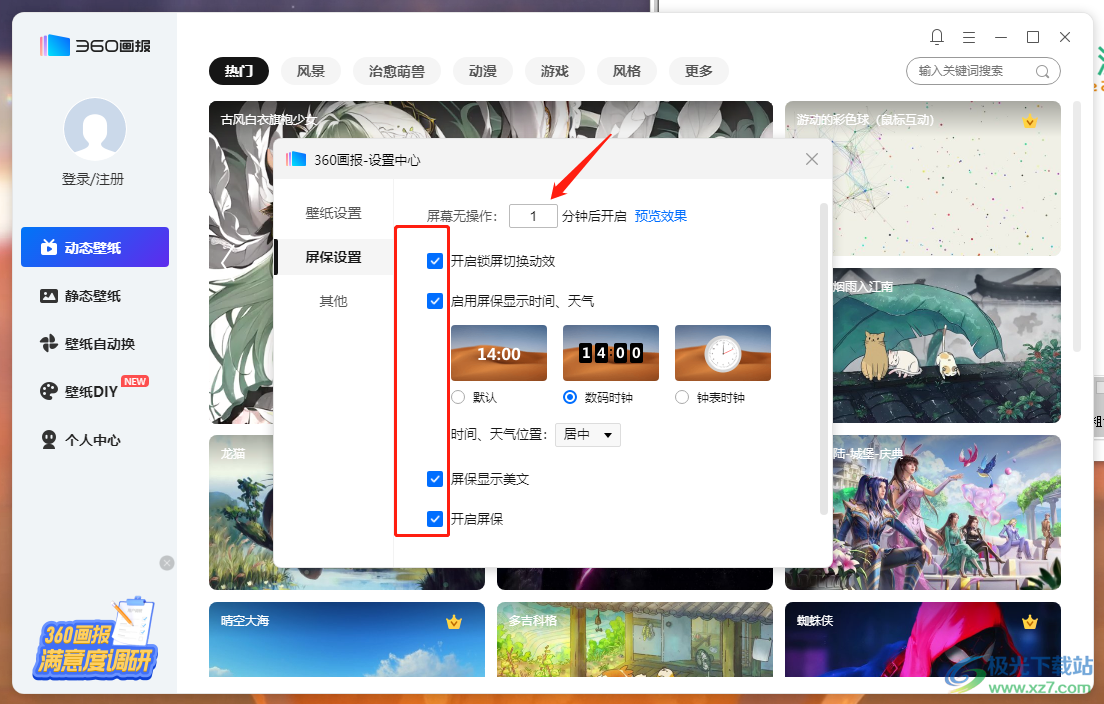Click the analog clock style thumbnail
The height and width of the screenshot is (704, 1104).
click(x=722, y=353)
